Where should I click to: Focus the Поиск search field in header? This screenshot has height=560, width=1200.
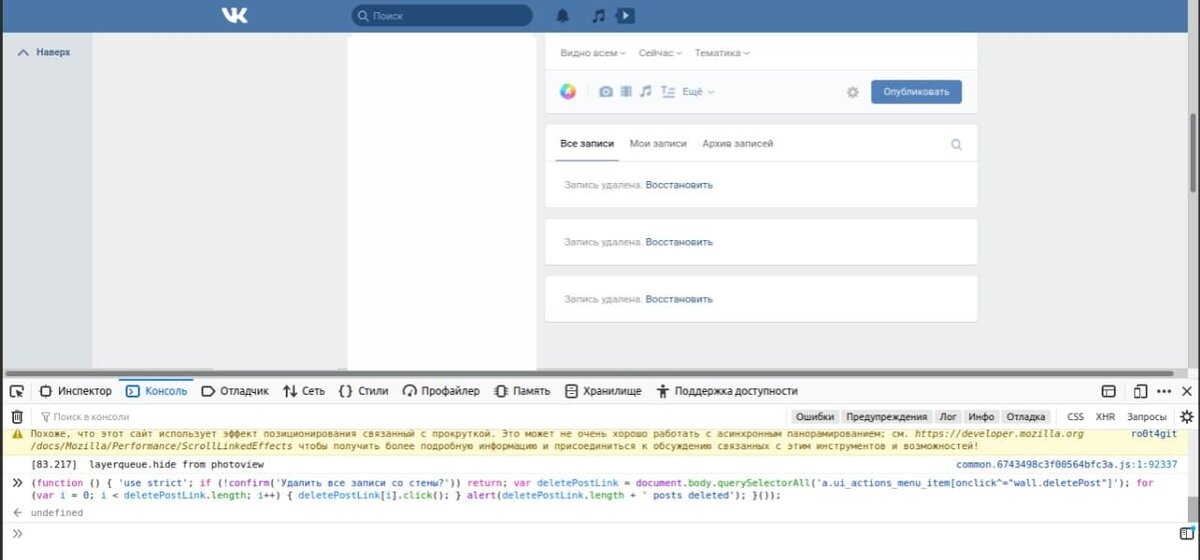tap(442, 16)
